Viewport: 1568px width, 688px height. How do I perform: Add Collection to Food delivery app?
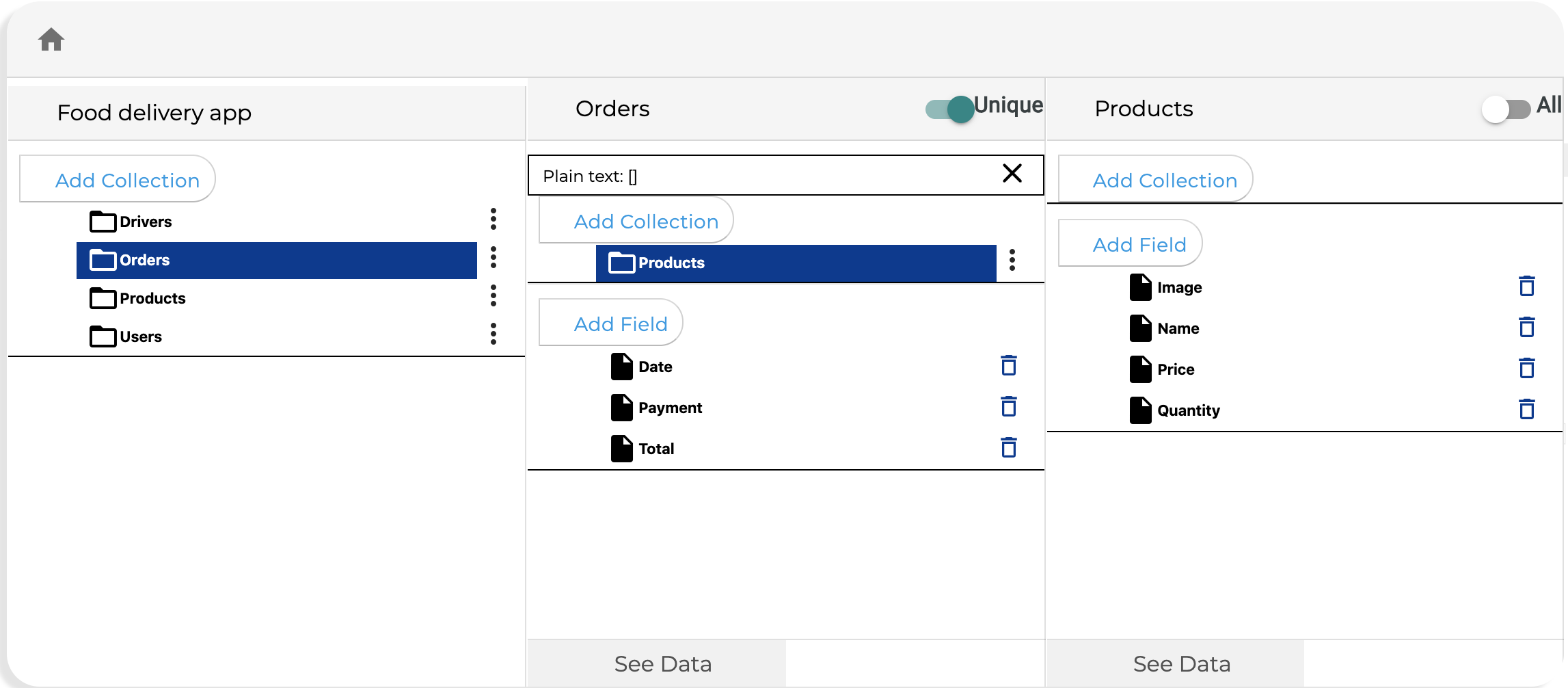(x=118, y=179)
